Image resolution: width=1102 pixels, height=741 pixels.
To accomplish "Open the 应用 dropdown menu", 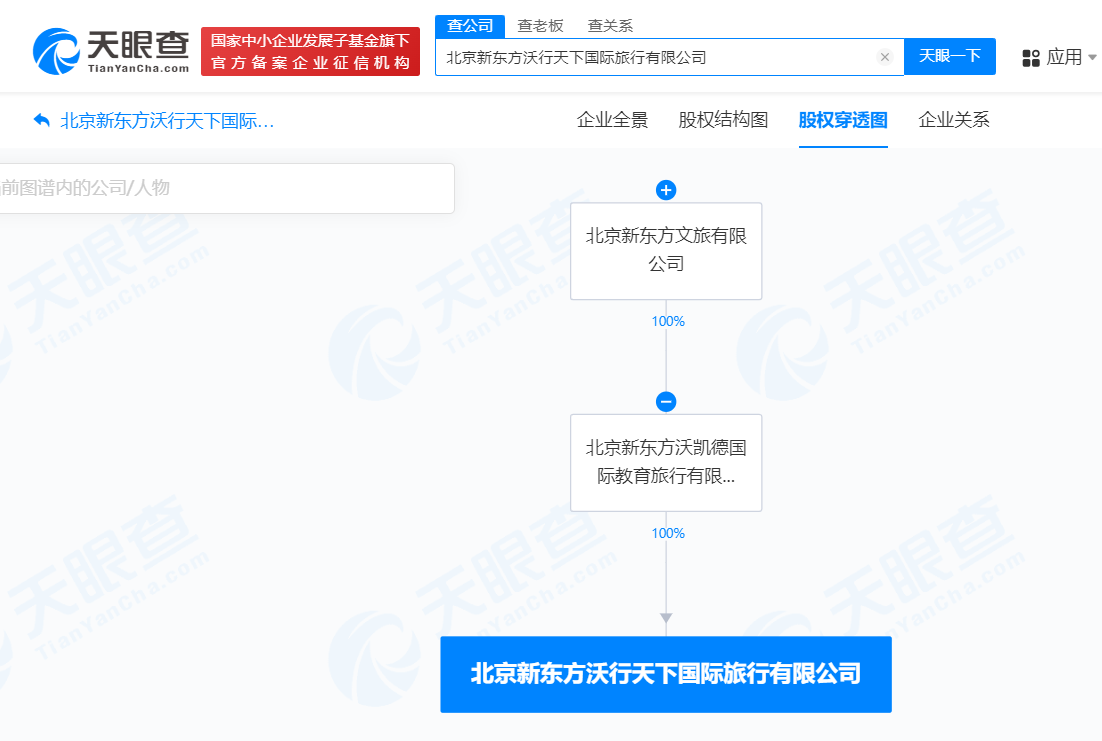I will [x=1064, y=58].
